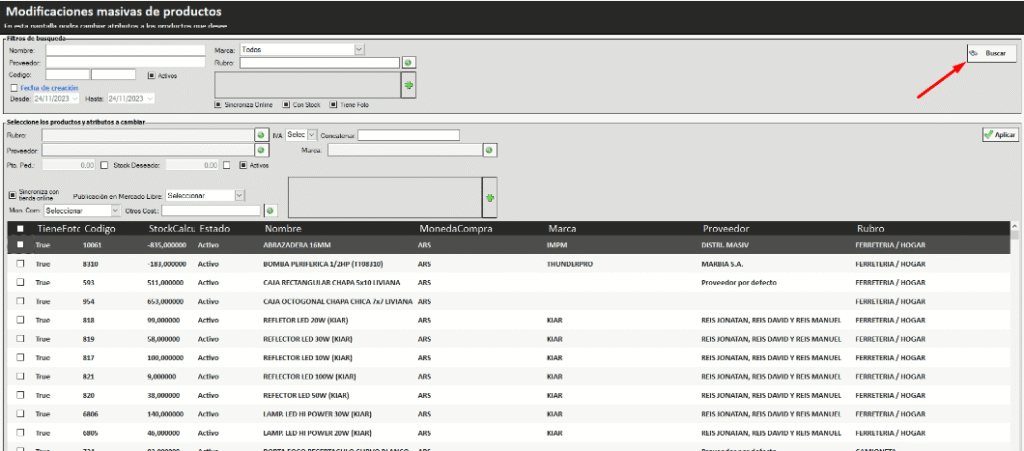Screen dimensions: 1024x451
Task: Click green lookup icon next to filter Rubro
Action: [x=408, y=62]
